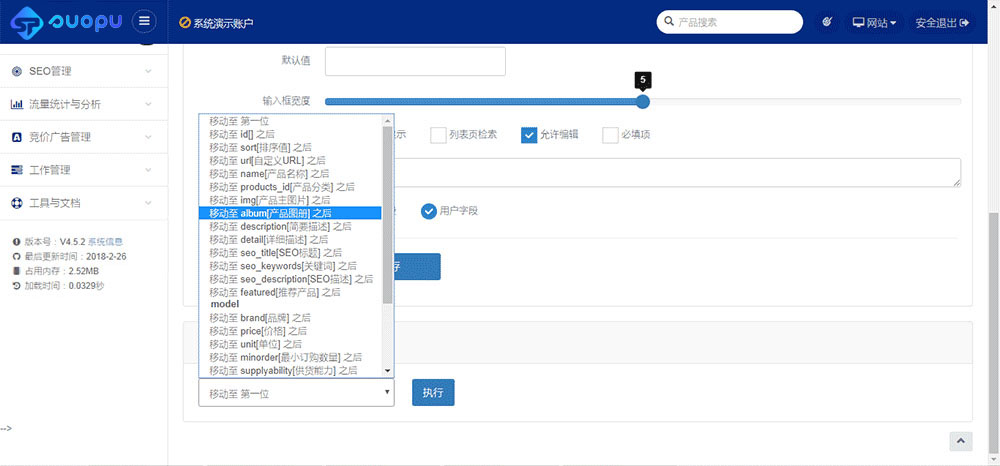Expand the SEO管理 menu chevron

point(148,71)
